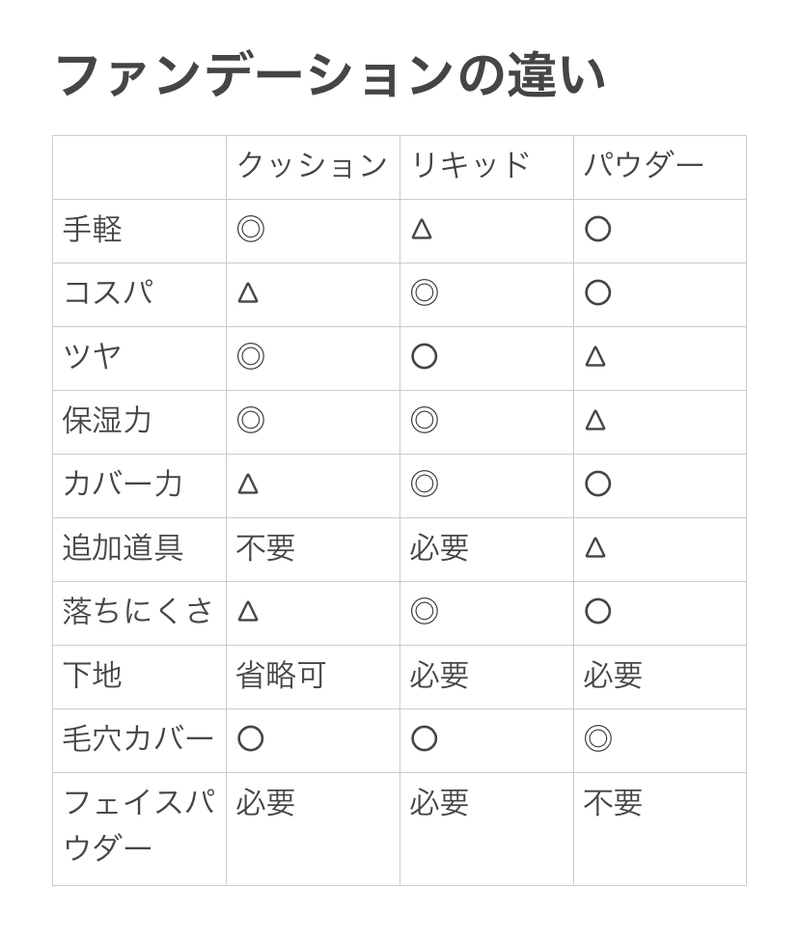Viewport: 799px width, 943px height.
Task: Click the 省略可 text in the 下地 row
Action: (x=281, y=675)
